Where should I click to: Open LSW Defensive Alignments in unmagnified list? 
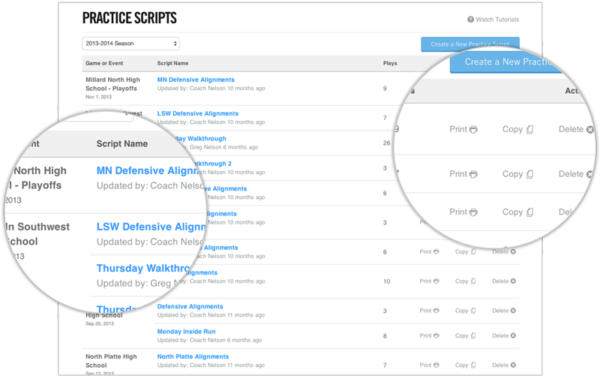click(197, 114)
